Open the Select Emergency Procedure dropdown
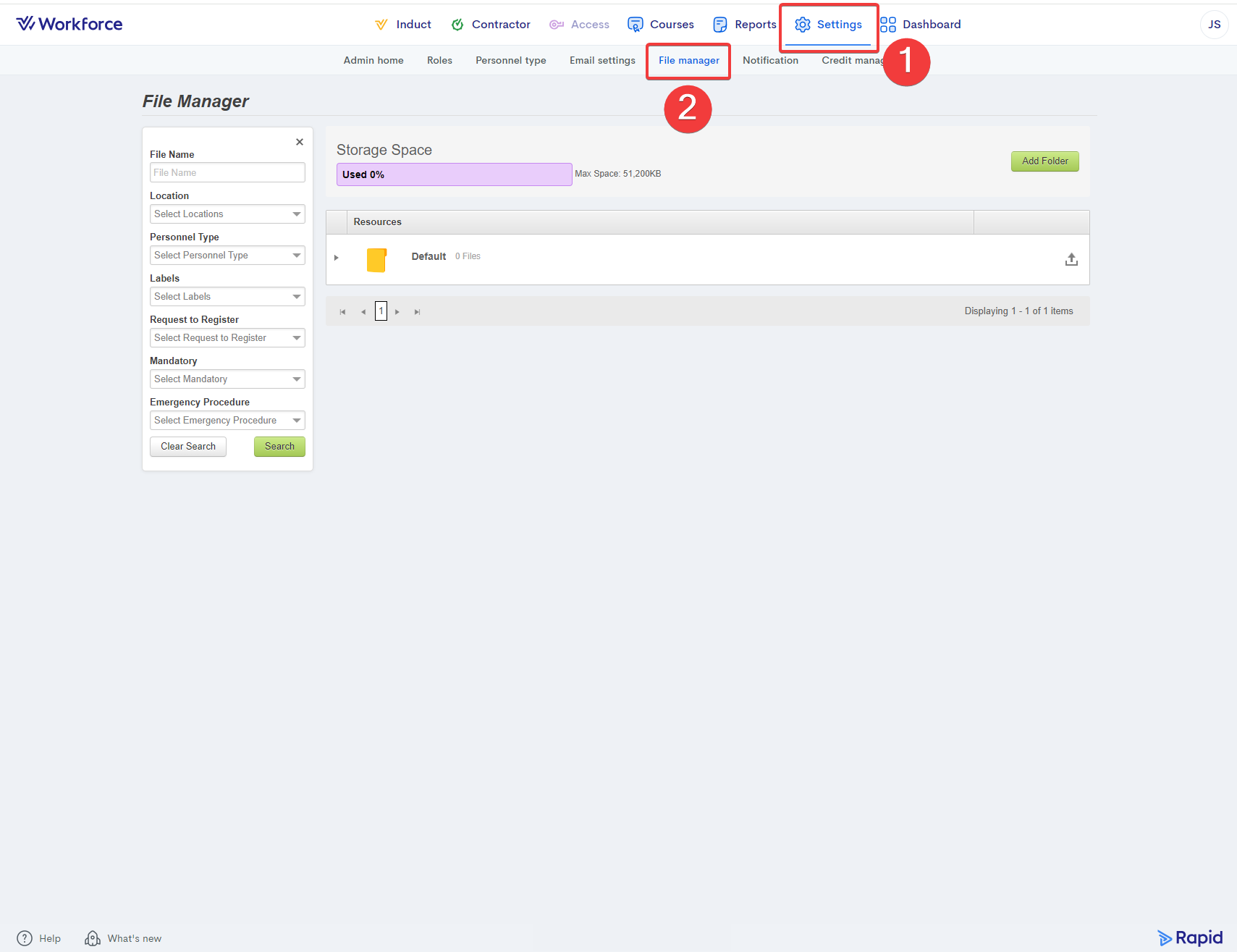The height and width of the screenshot is (952, 1237). [x=227, y=421]
